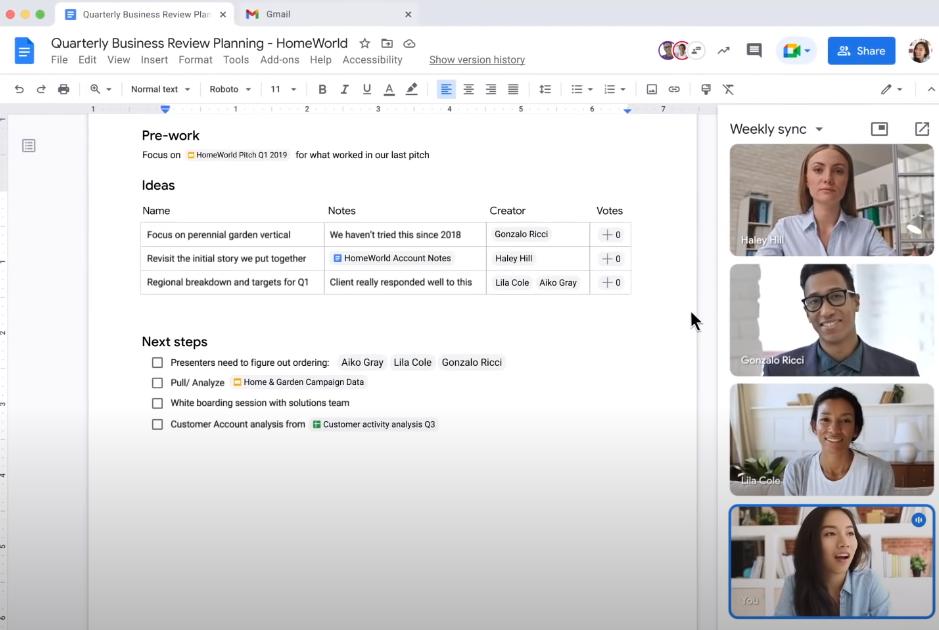Open the Roboto font dropdown

click(230, 89)
